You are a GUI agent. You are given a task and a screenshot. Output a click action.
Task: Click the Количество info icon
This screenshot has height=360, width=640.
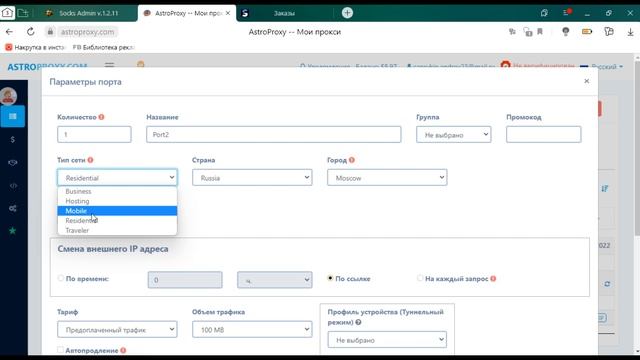tap(101, 117)
